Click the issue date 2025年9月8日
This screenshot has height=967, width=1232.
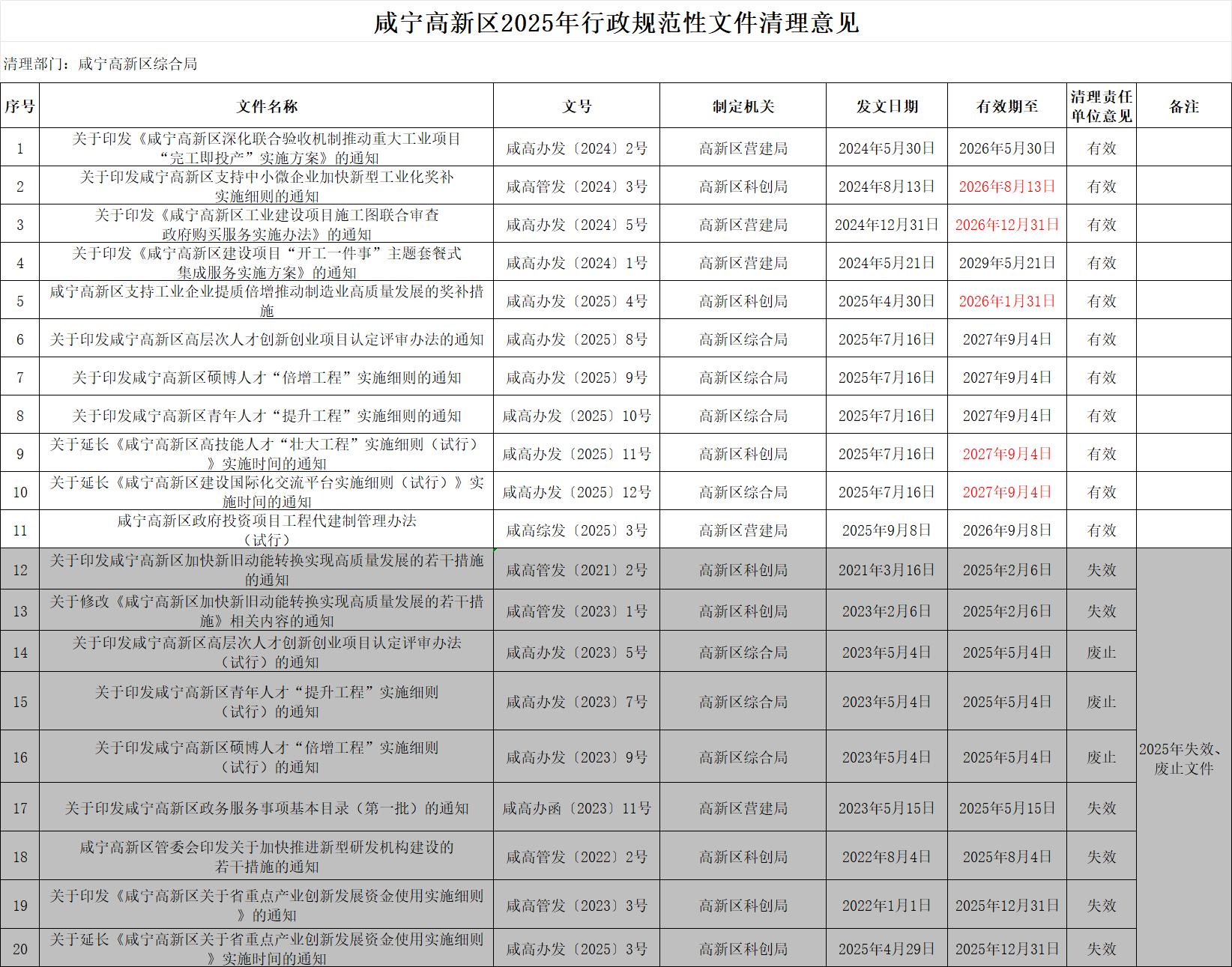(x=887, y=530)
